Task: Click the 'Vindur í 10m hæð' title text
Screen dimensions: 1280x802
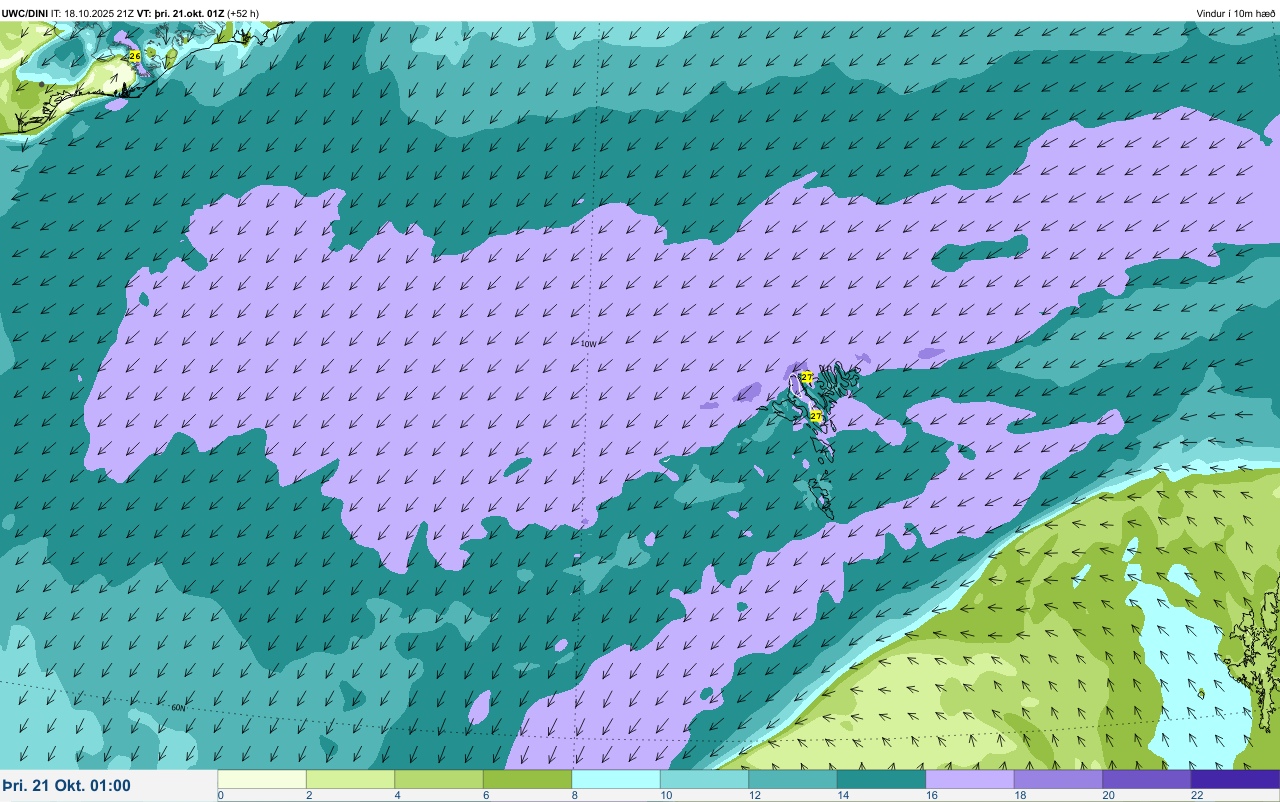Action: tap(1236, 13)
